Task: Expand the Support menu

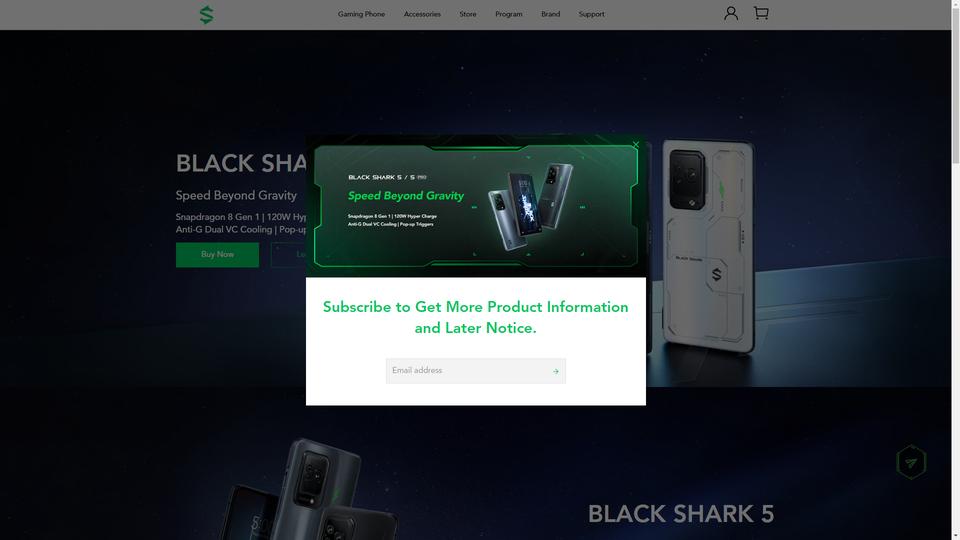Action: pyautogui.click(x=591, y=14)
